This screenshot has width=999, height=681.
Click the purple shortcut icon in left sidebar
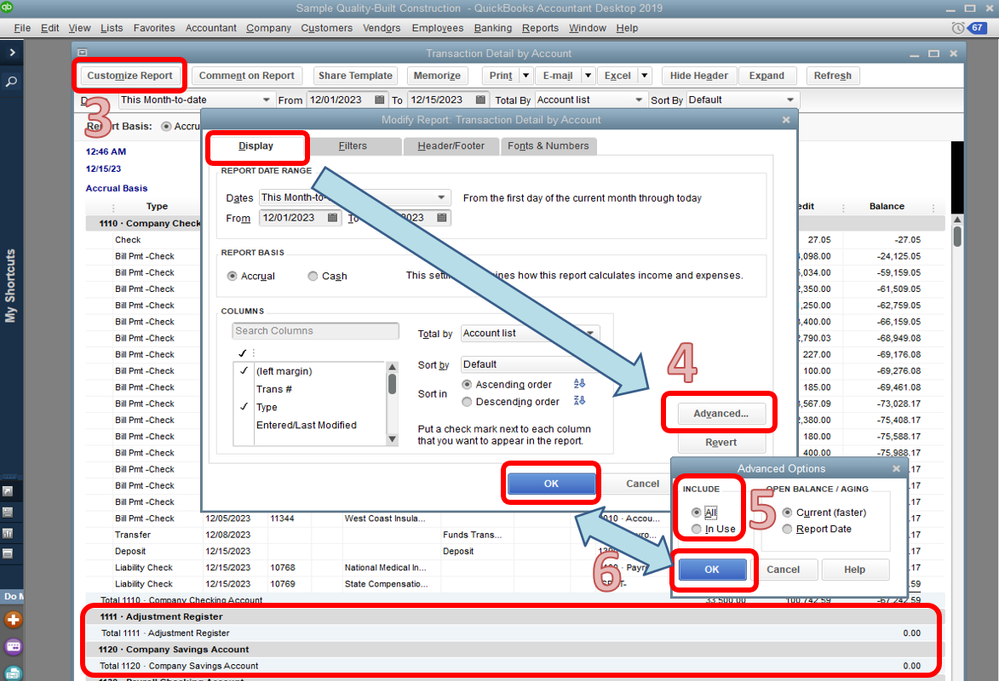coord(13,647)
